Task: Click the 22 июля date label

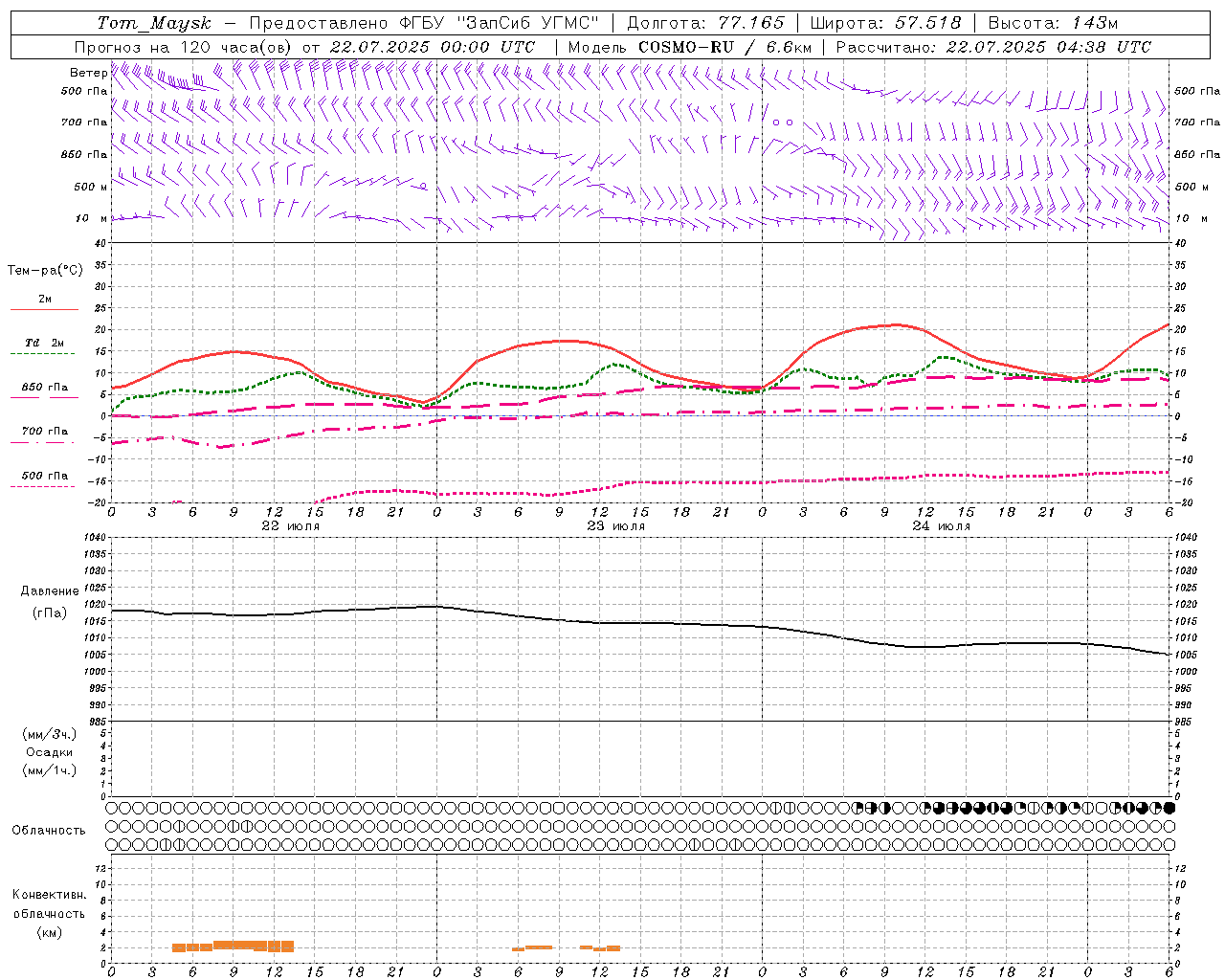Action: point(291,526)
